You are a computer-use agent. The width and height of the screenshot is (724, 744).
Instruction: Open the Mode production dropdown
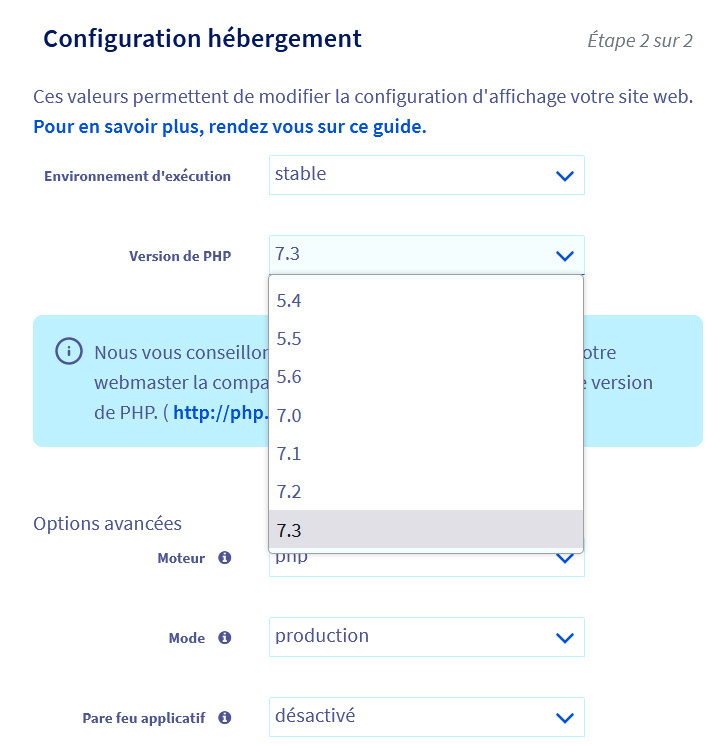pos(426,637)
